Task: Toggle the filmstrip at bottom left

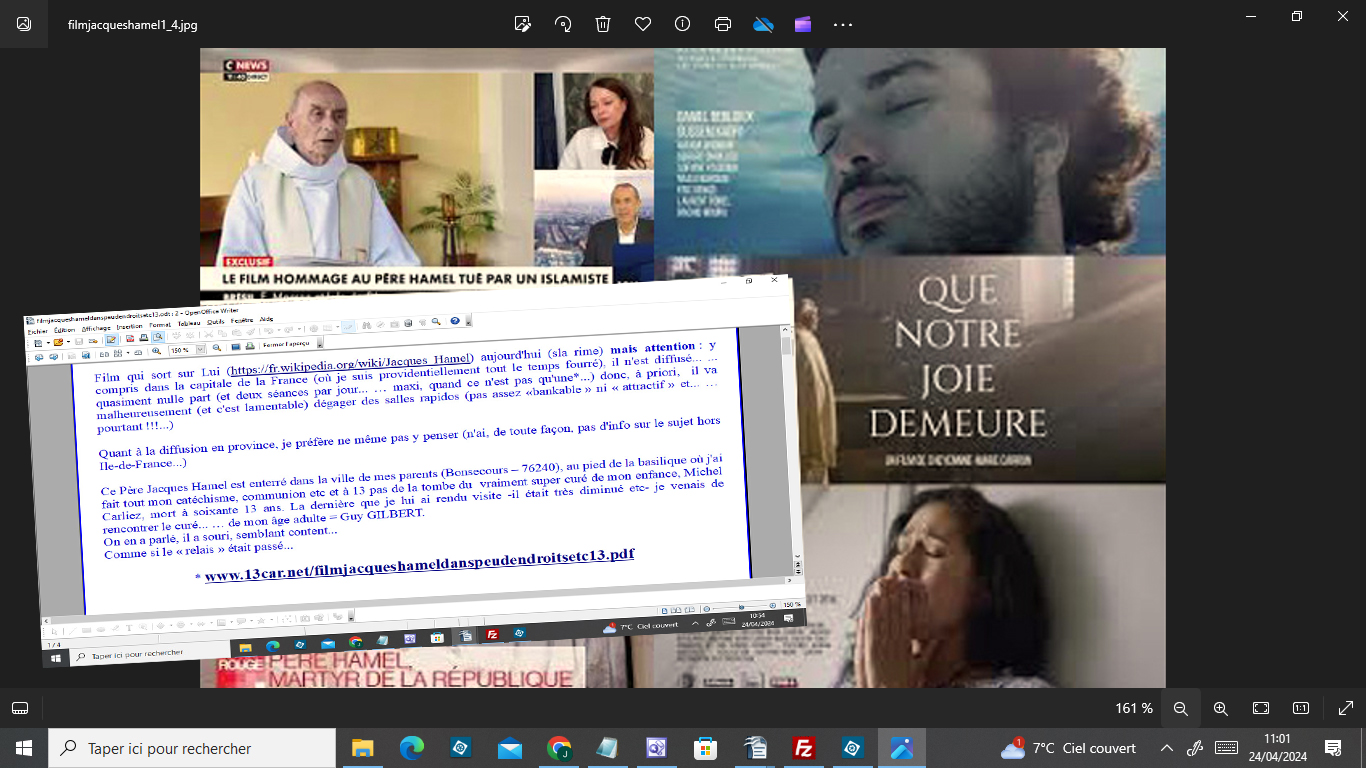Action: (x=20, y=708)
